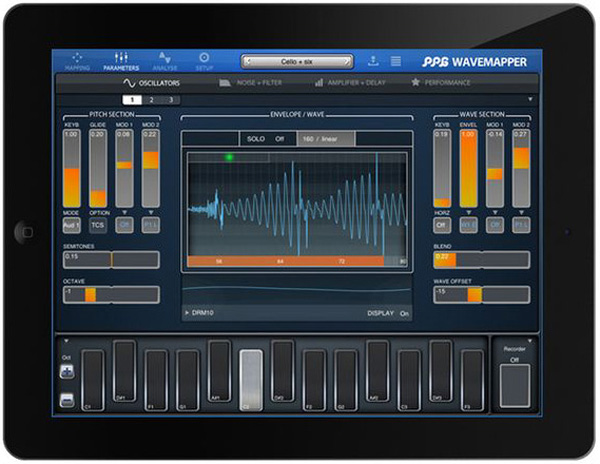
Task: Play the F3 key on keyboard
Action: (472, 380)
